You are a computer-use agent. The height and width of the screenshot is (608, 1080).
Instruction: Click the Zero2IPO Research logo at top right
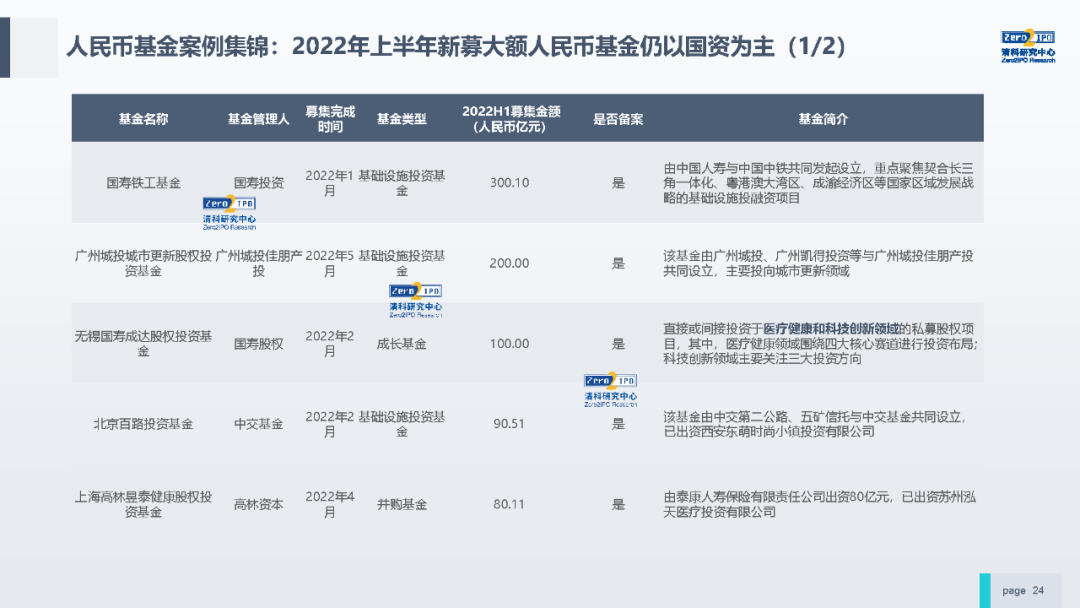(x=1027, y=47)
